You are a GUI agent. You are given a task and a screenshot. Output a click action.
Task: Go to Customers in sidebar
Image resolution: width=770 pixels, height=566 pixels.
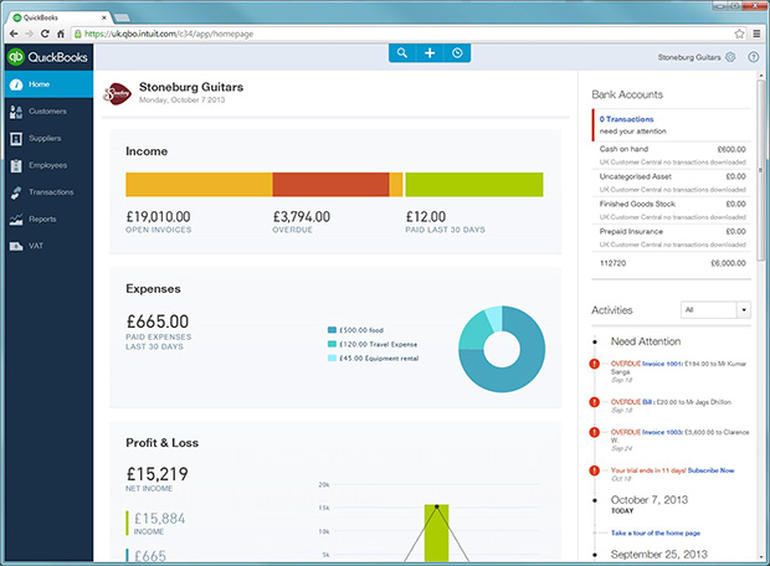point(47,111)
